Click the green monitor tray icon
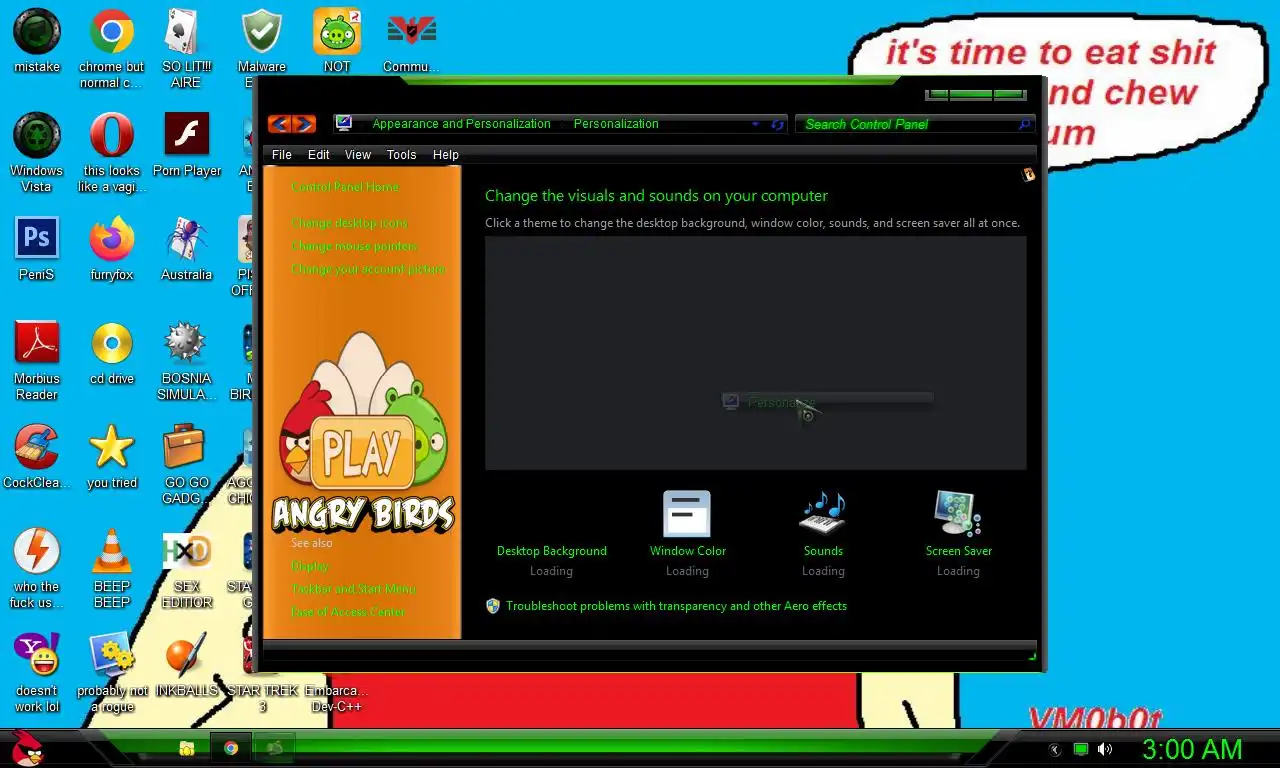Image resolution: width=1280 pixels, height=768 pixels. pyautogui.click(x=1081, y=749)
